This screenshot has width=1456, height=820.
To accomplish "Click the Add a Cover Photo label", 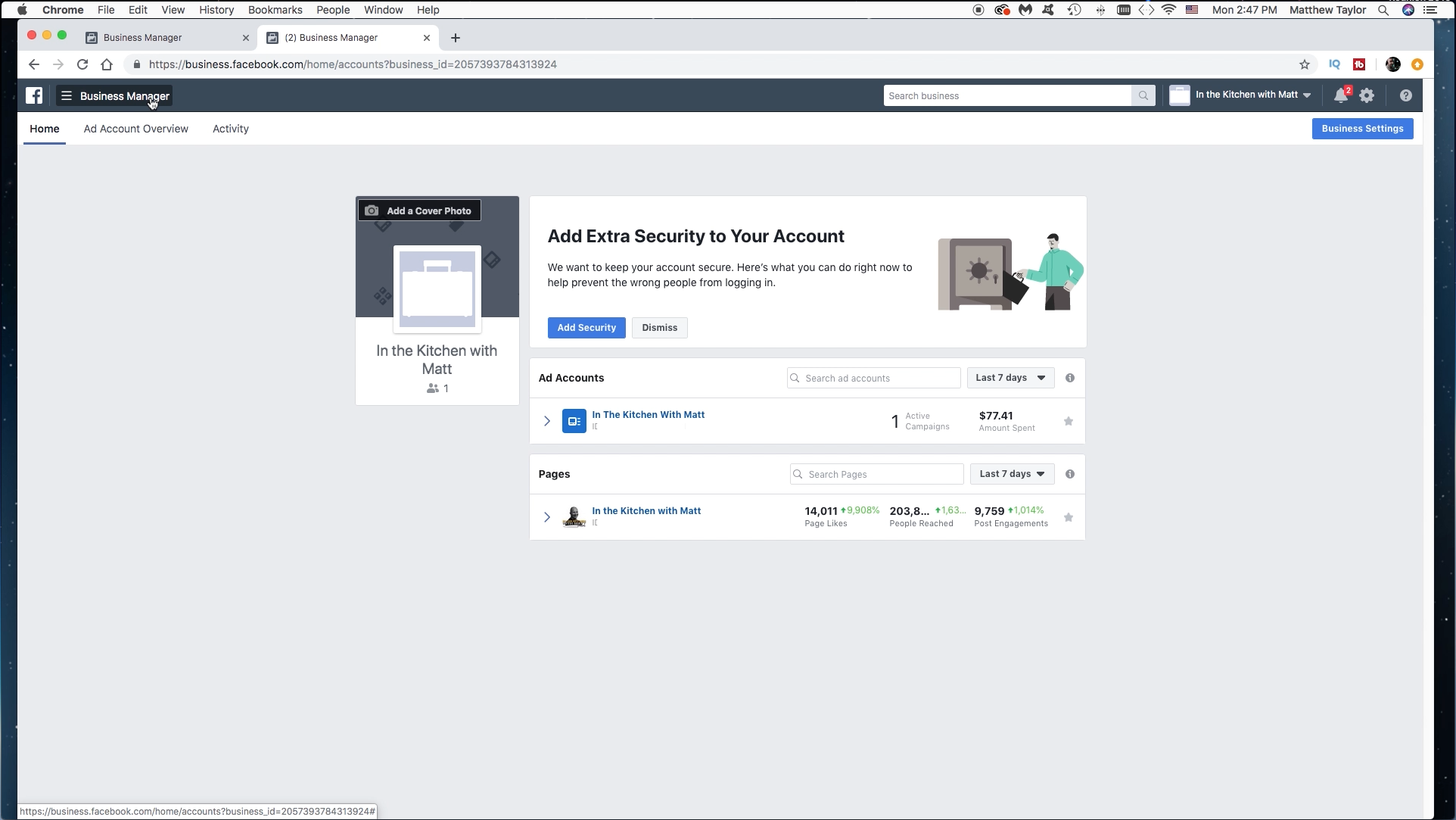I will coord(429,211).
